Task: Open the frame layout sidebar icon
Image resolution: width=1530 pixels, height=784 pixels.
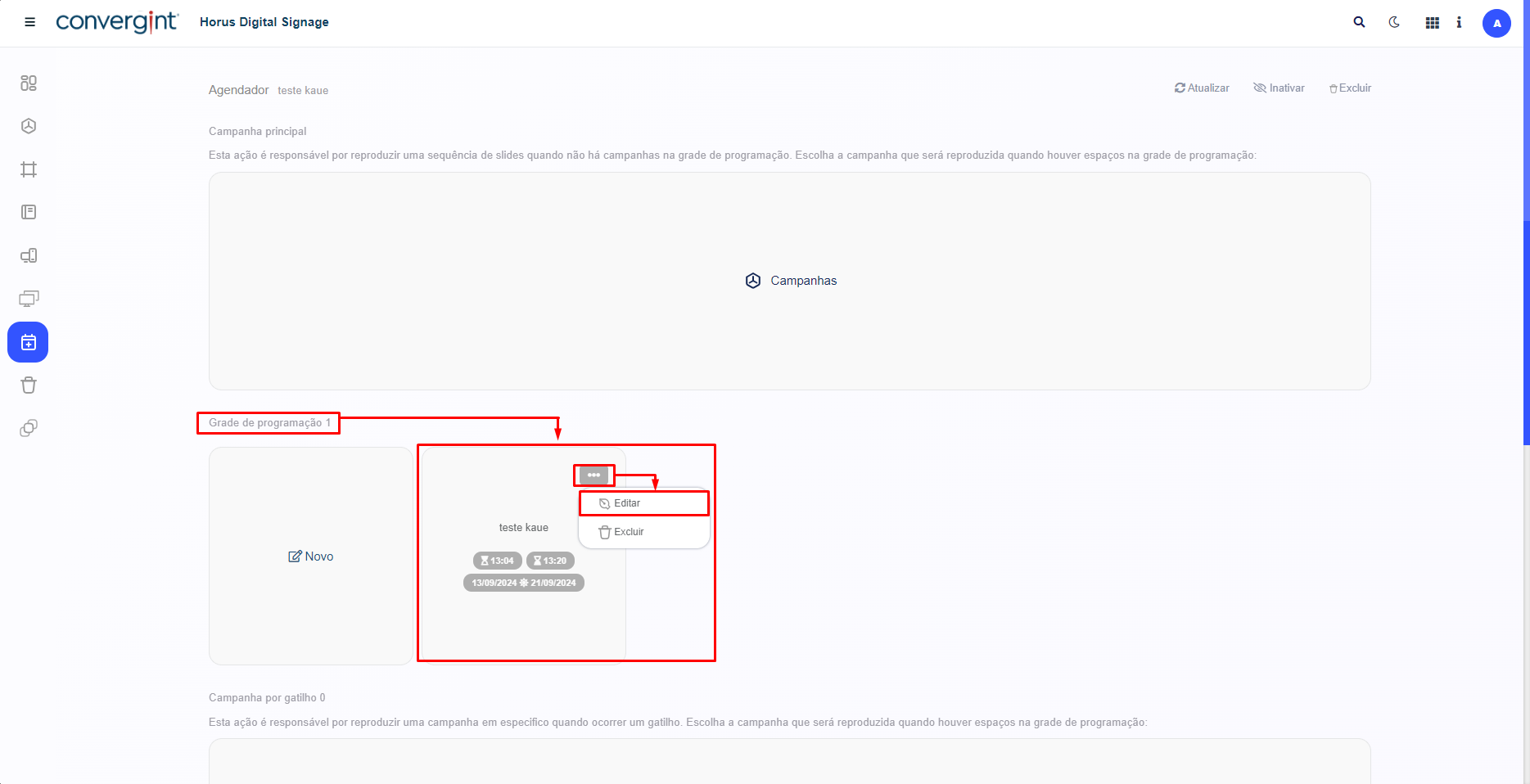Action: point(29,169)
